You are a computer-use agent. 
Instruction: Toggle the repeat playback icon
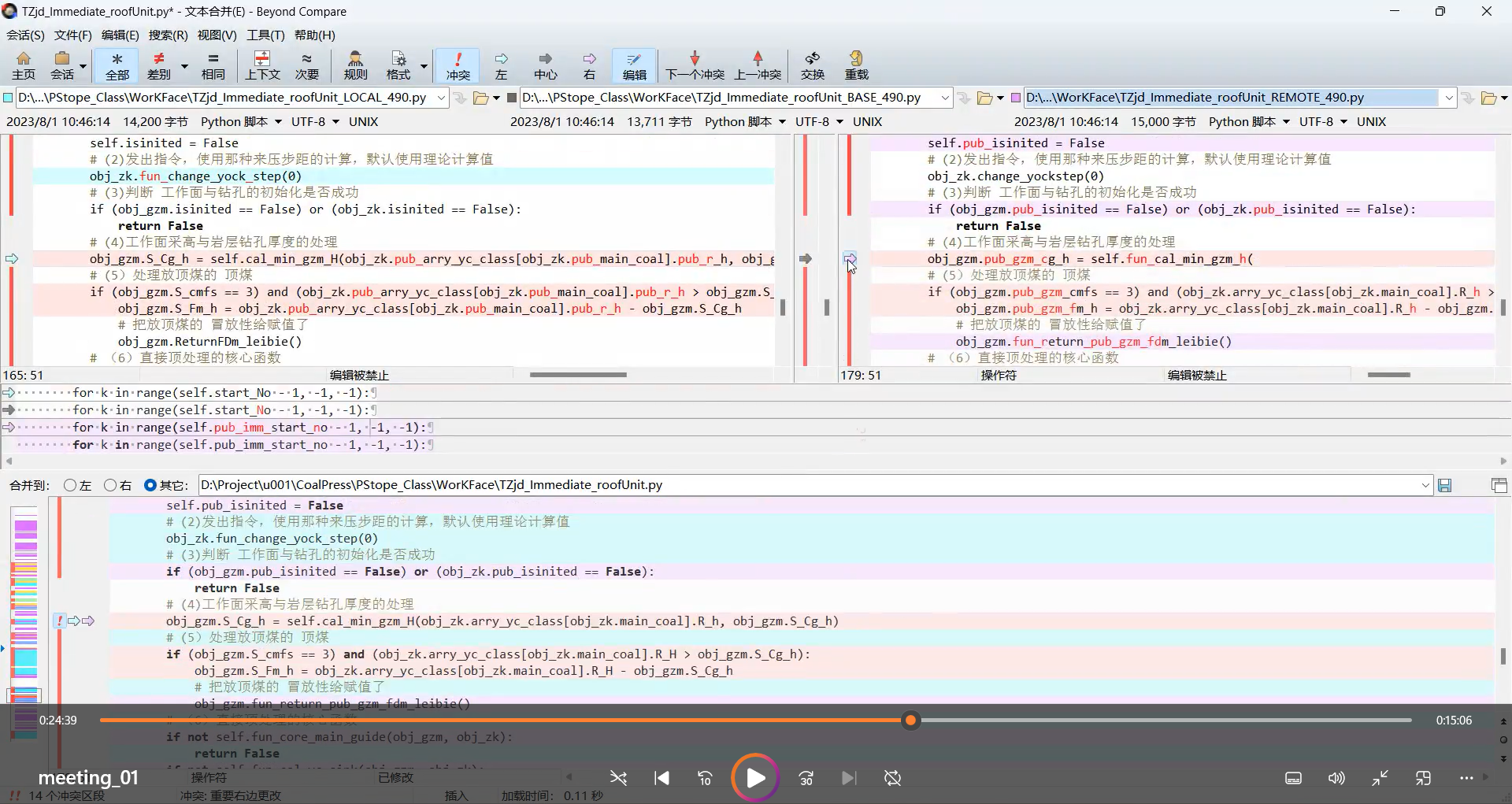pos(892,778)
